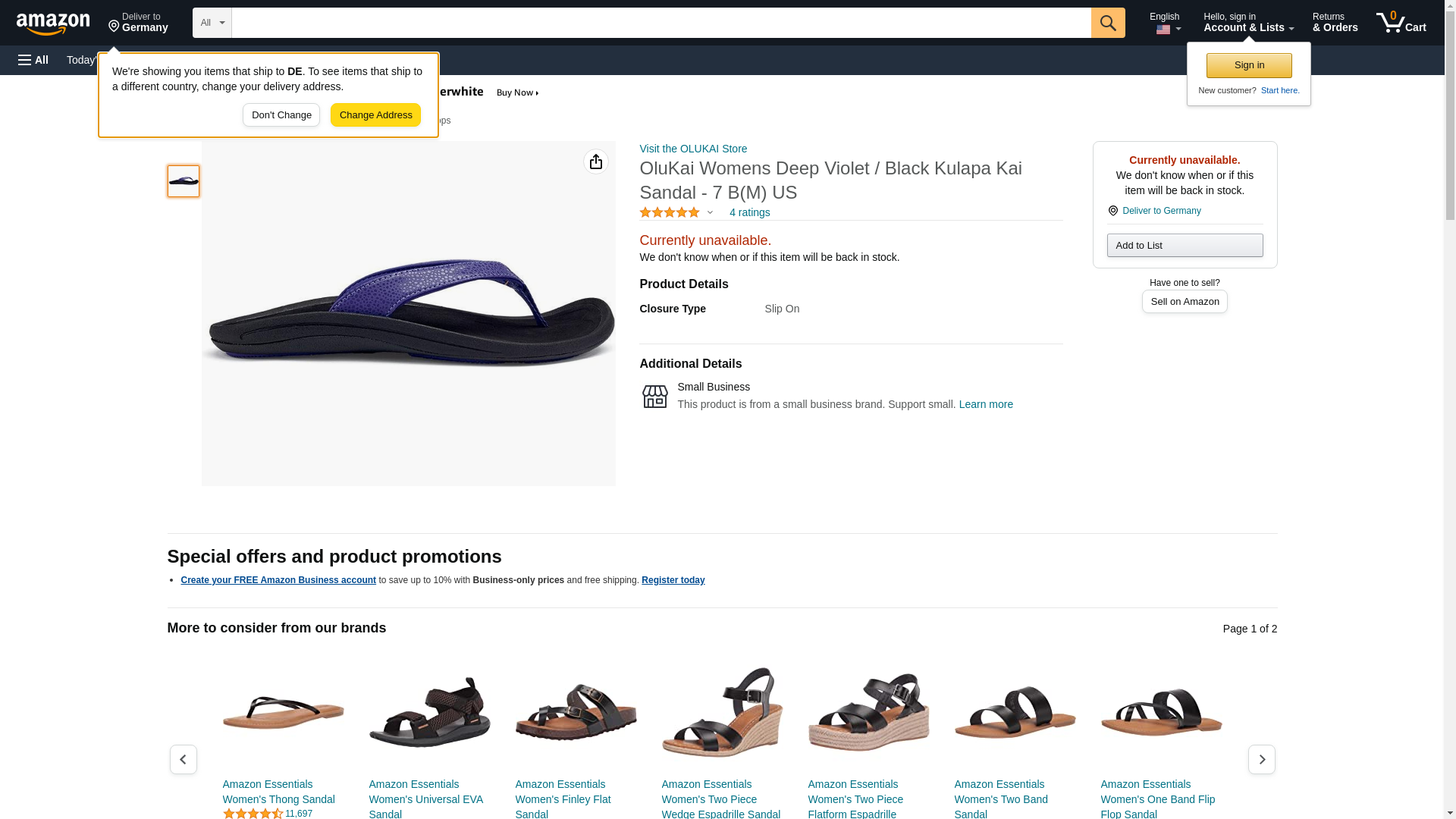Open the shopping cart
1456x819 pixels.
click(1401, 23)
